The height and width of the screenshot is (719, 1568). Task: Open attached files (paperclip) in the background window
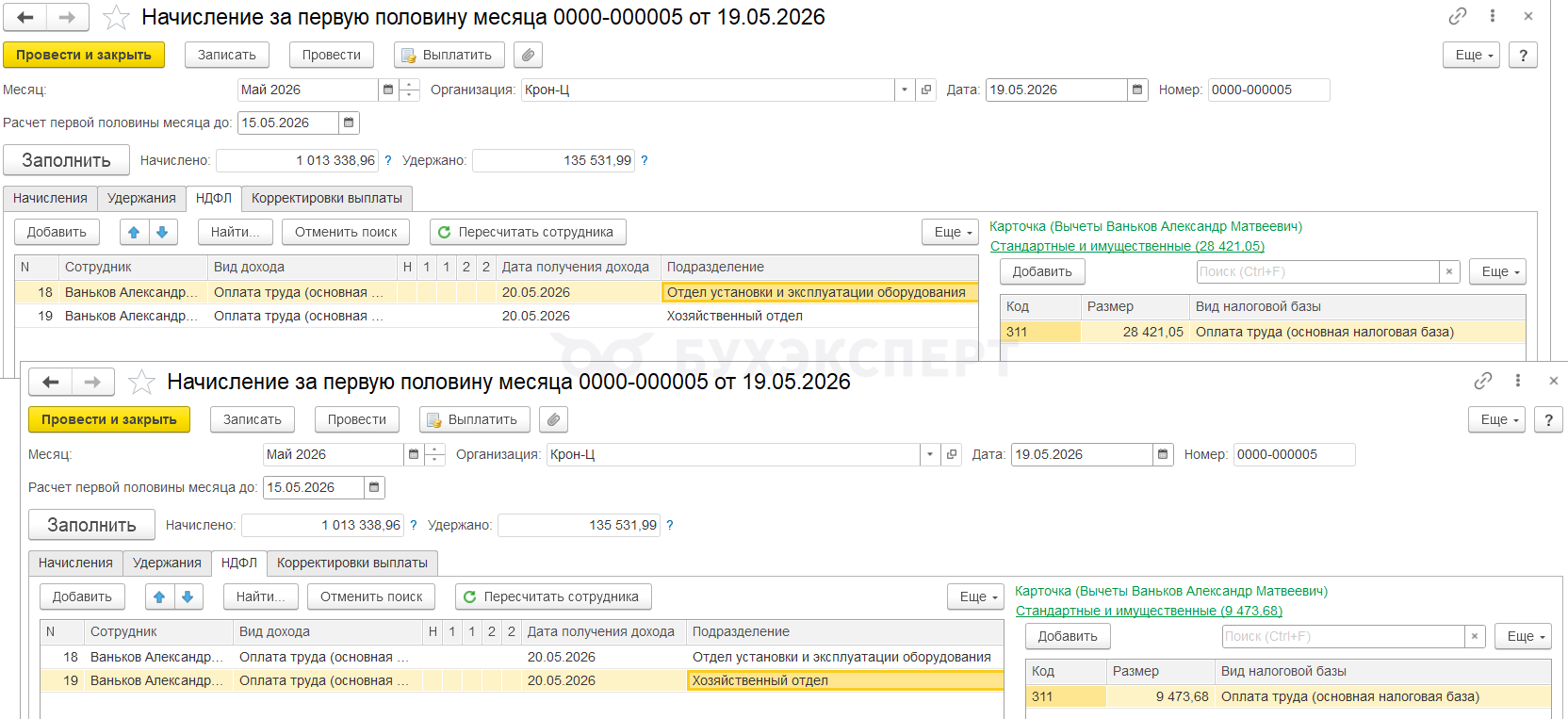click(x=529, y=55)
